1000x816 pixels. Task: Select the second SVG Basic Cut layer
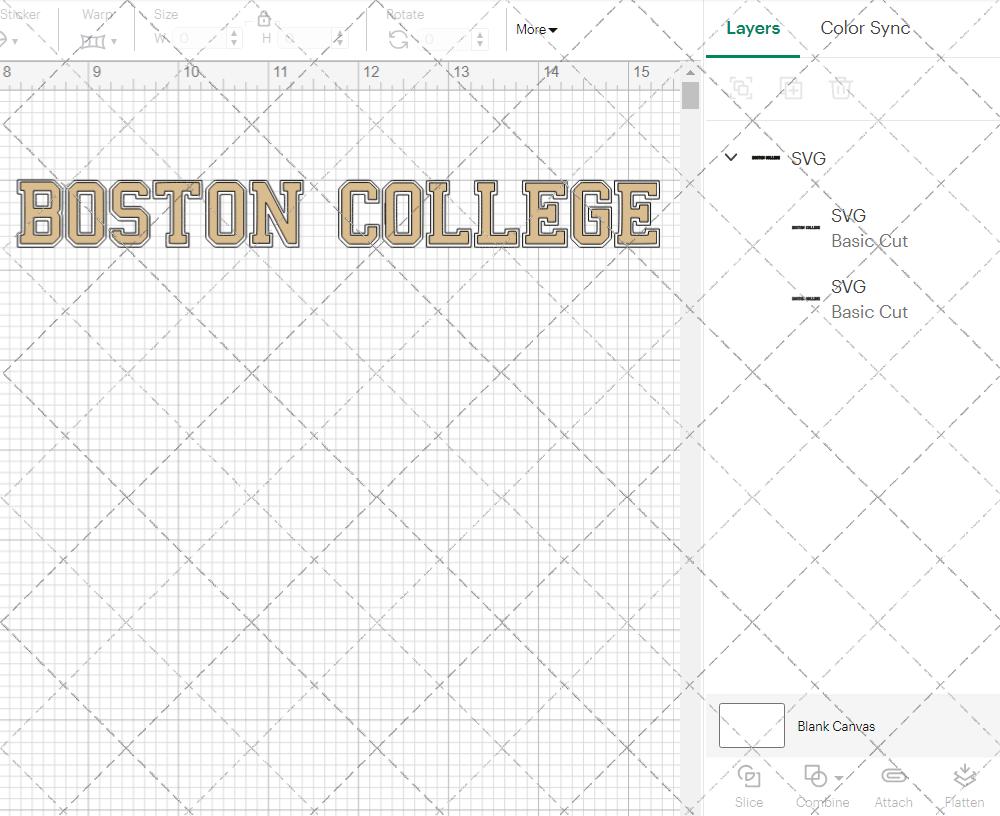[x=868, y=299]
